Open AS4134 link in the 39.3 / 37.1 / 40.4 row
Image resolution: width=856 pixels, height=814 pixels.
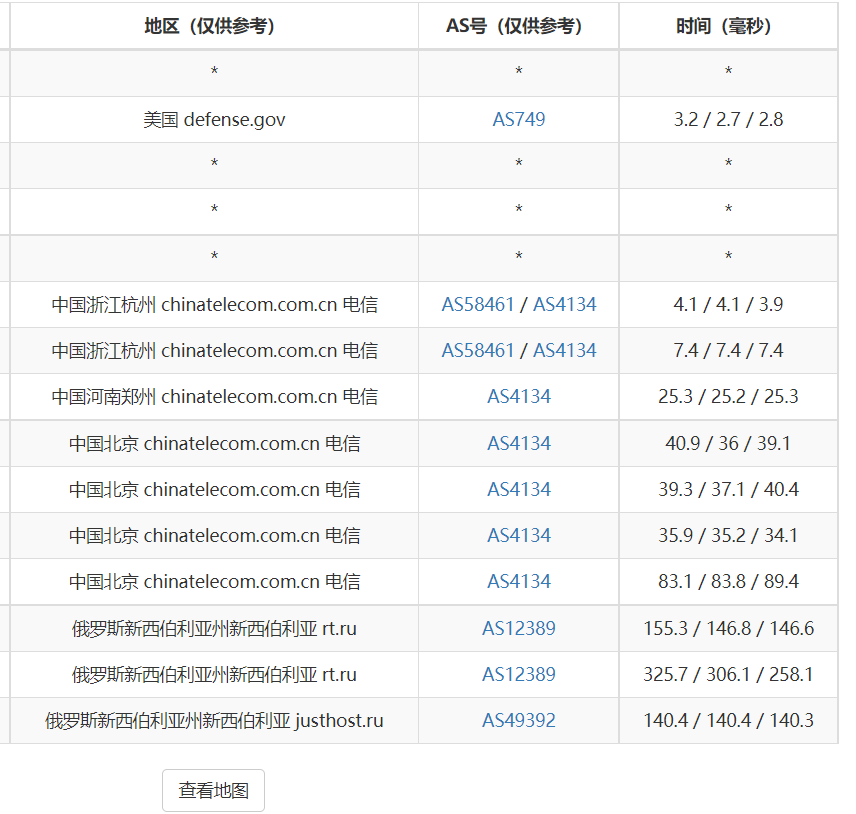[519, 489]
